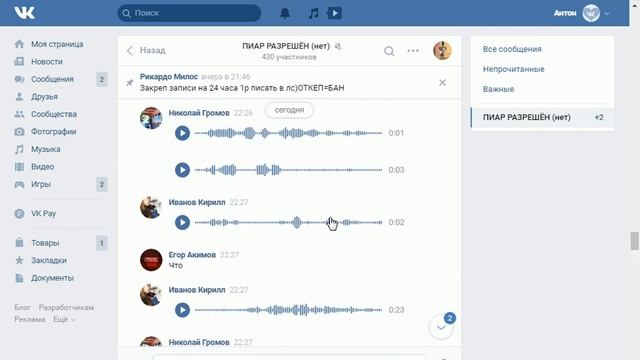The height and width of the screenshot is (360, 640).
Task: Seek within the 0:23 voice waveform
Action: [289, 310]
